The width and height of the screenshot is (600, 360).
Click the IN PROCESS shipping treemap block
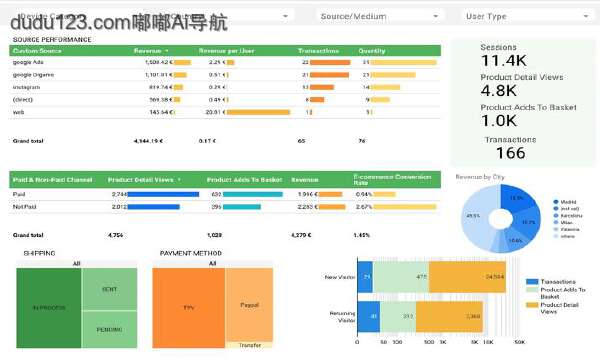pyautogui.click(x=49, y=308)
